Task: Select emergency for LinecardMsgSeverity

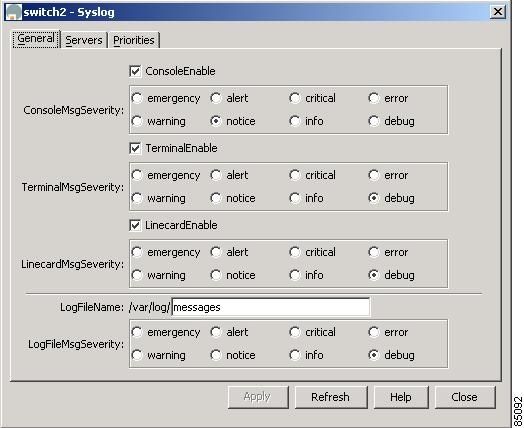Action: click(137, 252)
